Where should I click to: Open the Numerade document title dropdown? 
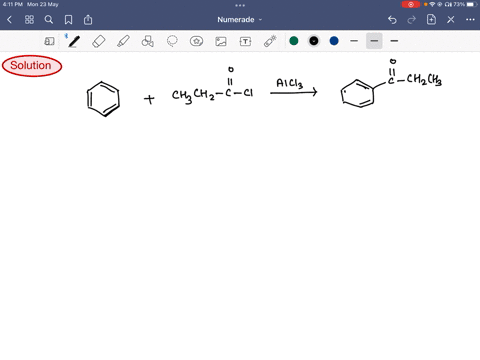[x=240, y=20]
